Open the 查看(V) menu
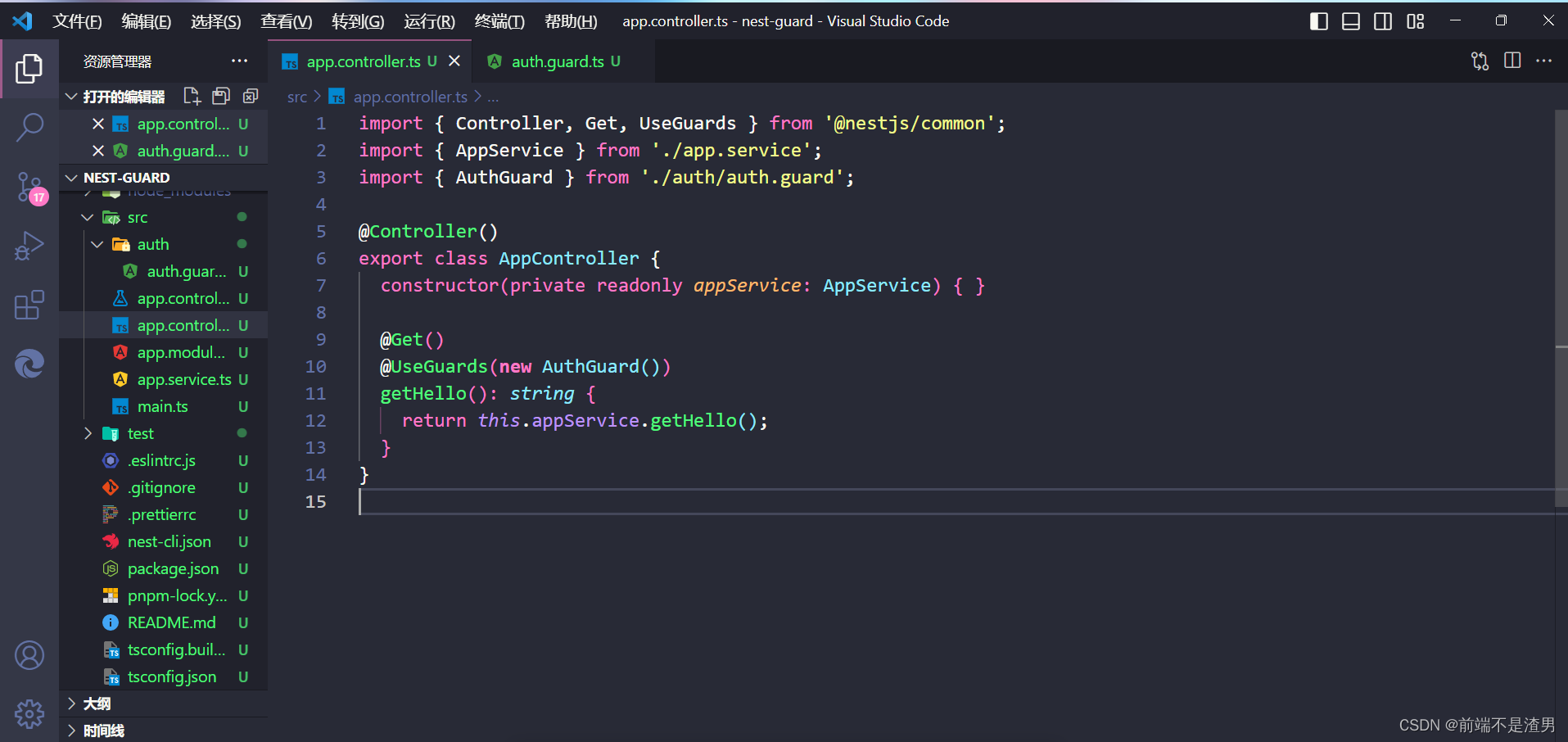This screenshot has height=742, width=1568. click(x=286, y=21)
